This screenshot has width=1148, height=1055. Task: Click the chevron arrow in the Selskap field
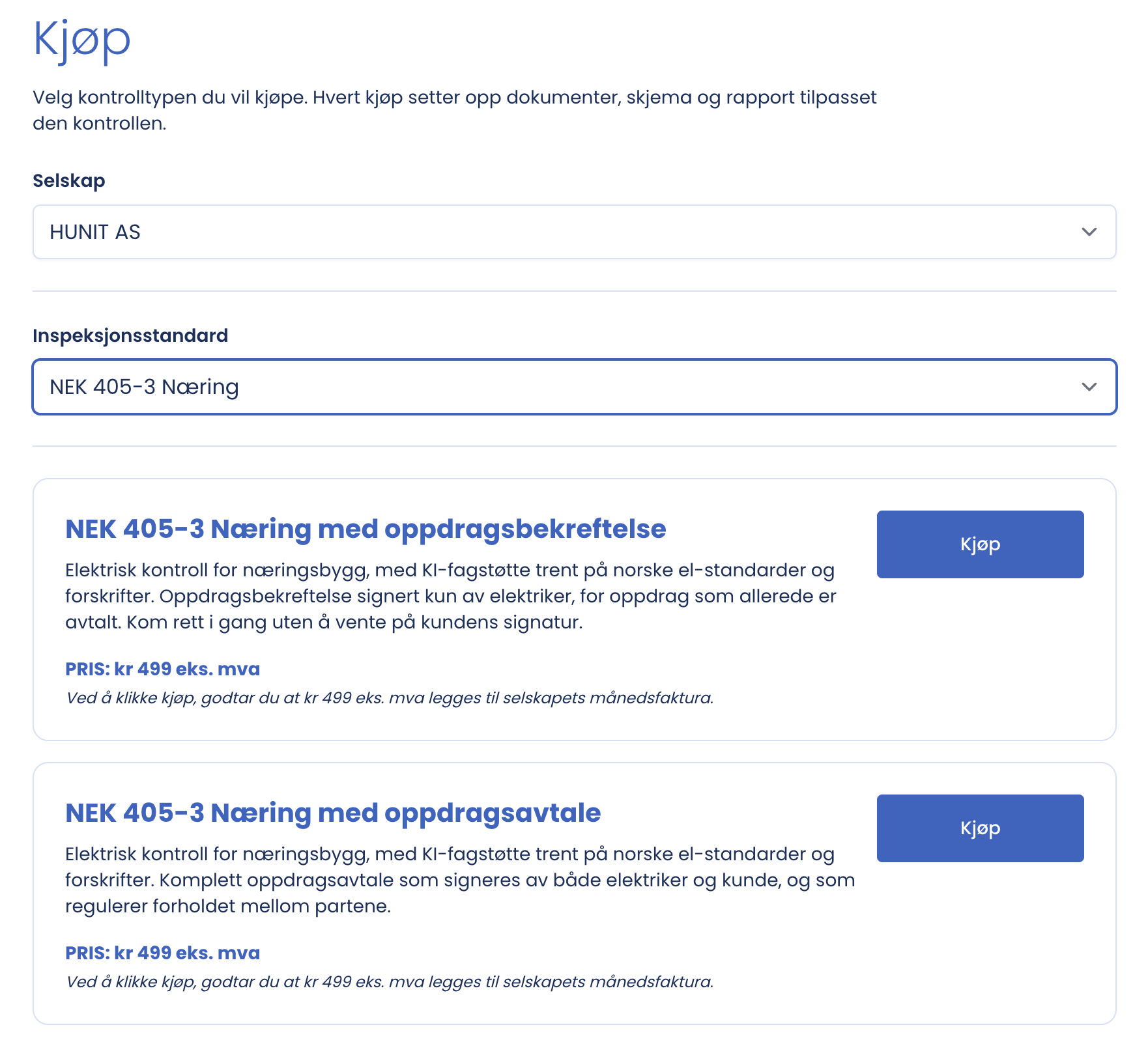(1089, 232)
